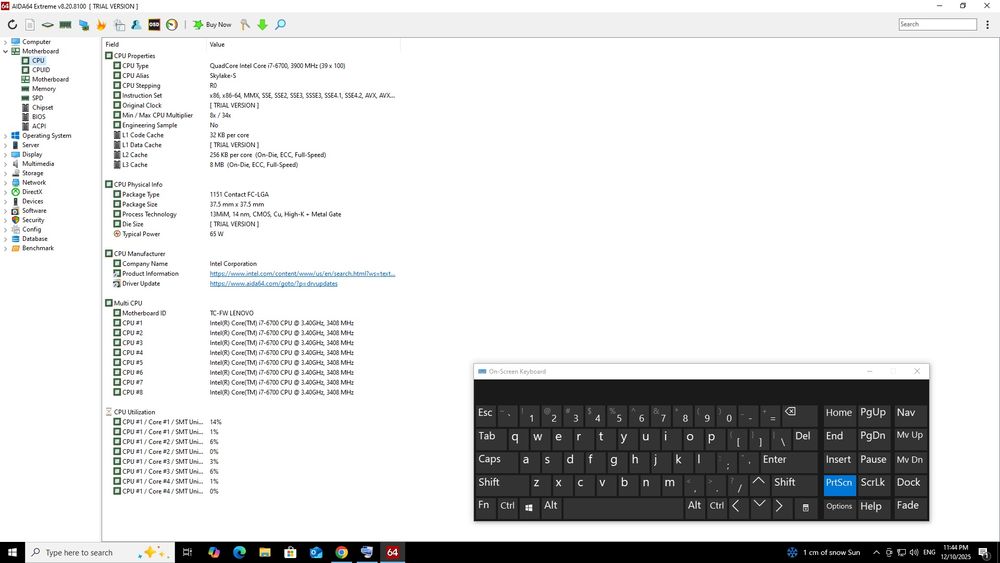Select Memory under Motherboard tree
1000x563 pixels.
43,89
